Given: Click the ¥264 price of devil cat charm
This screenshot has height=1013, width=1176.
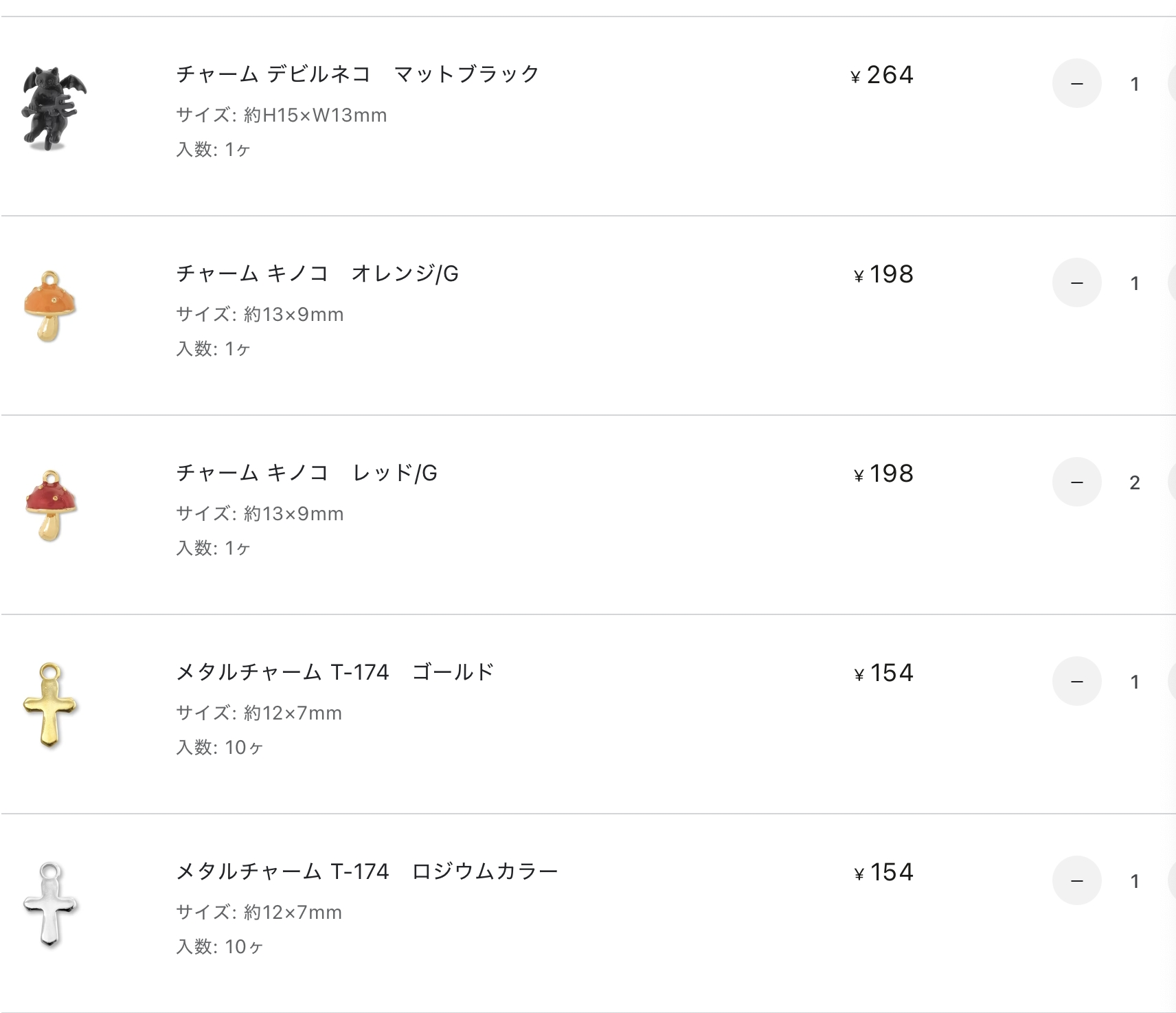Looking at the screenshot, I should pos(882,75).
